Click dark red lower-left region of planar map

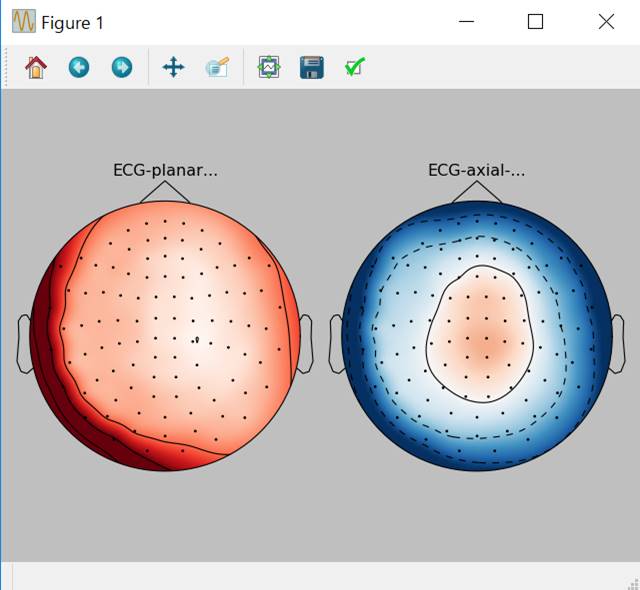pyautogui.click(x=80, y=418)
